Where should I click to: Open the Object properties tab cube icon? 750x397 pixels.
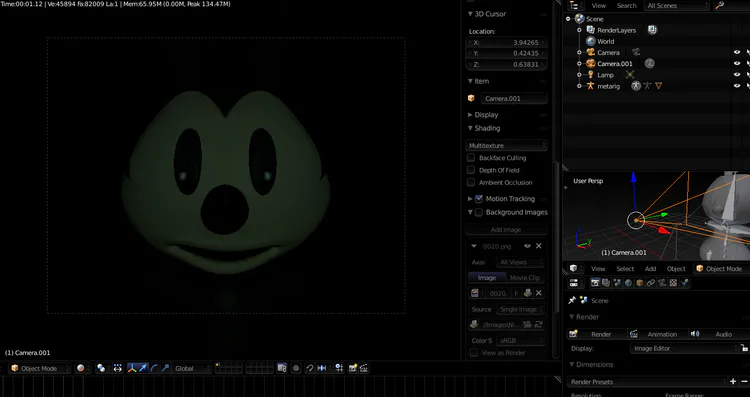point(640,283)
